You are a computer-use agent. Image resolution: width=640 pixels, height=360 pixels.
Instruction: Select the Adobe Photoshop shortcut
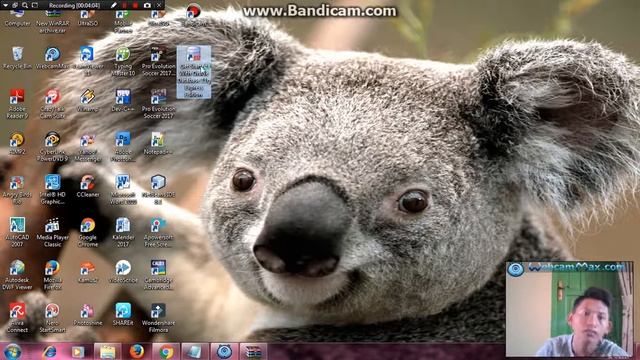123,147
